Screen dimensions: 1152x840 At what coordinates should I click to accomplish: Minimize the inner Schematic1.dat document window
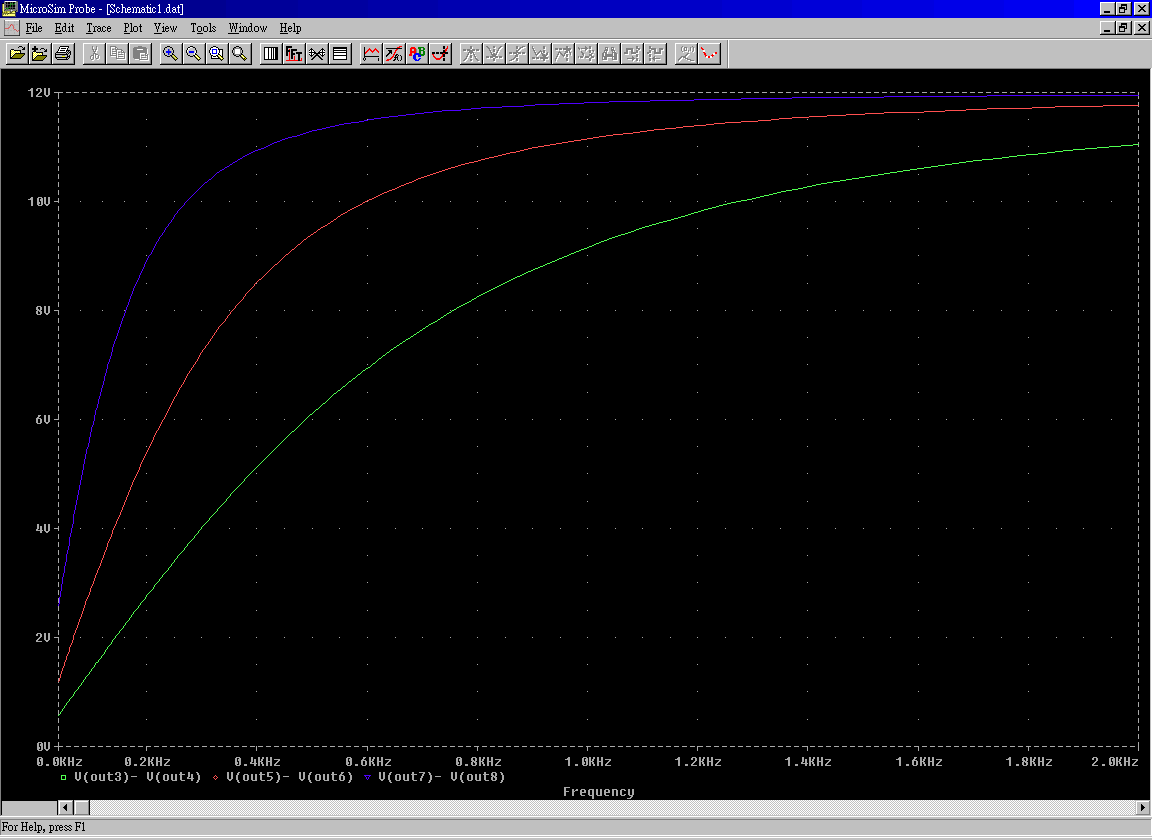tap(1108, 28)
